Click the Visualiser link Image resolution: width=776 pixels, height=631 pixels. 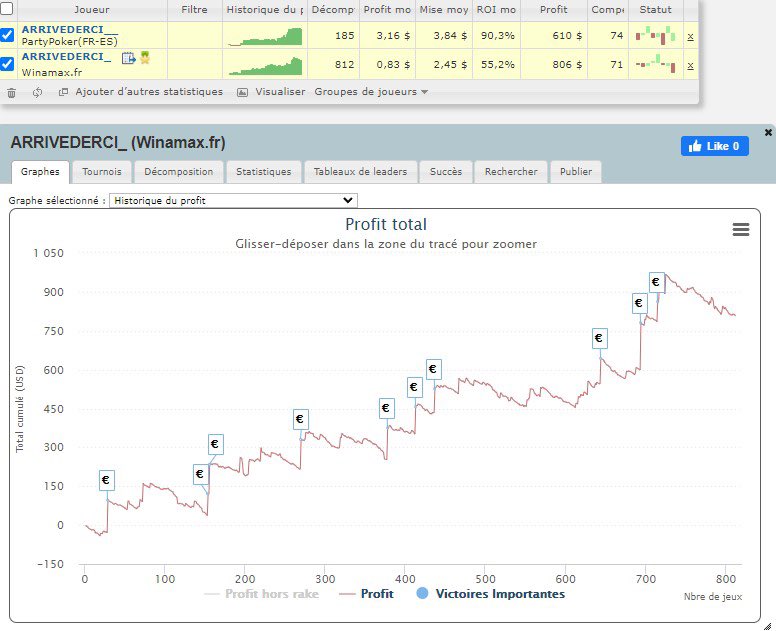click(272, 92)
